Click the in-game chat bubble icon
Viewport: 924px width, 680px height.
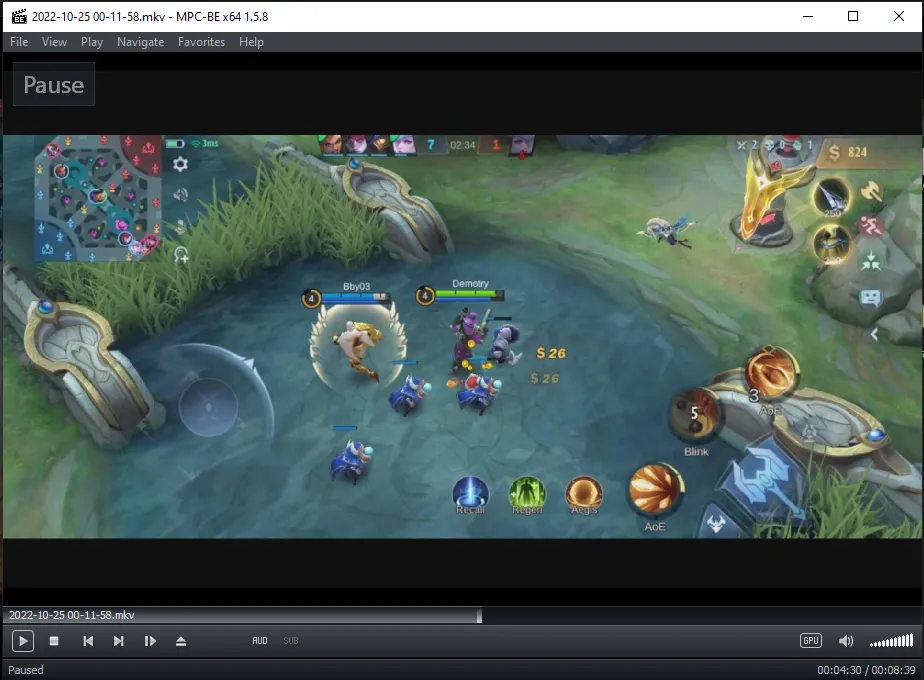870,298
